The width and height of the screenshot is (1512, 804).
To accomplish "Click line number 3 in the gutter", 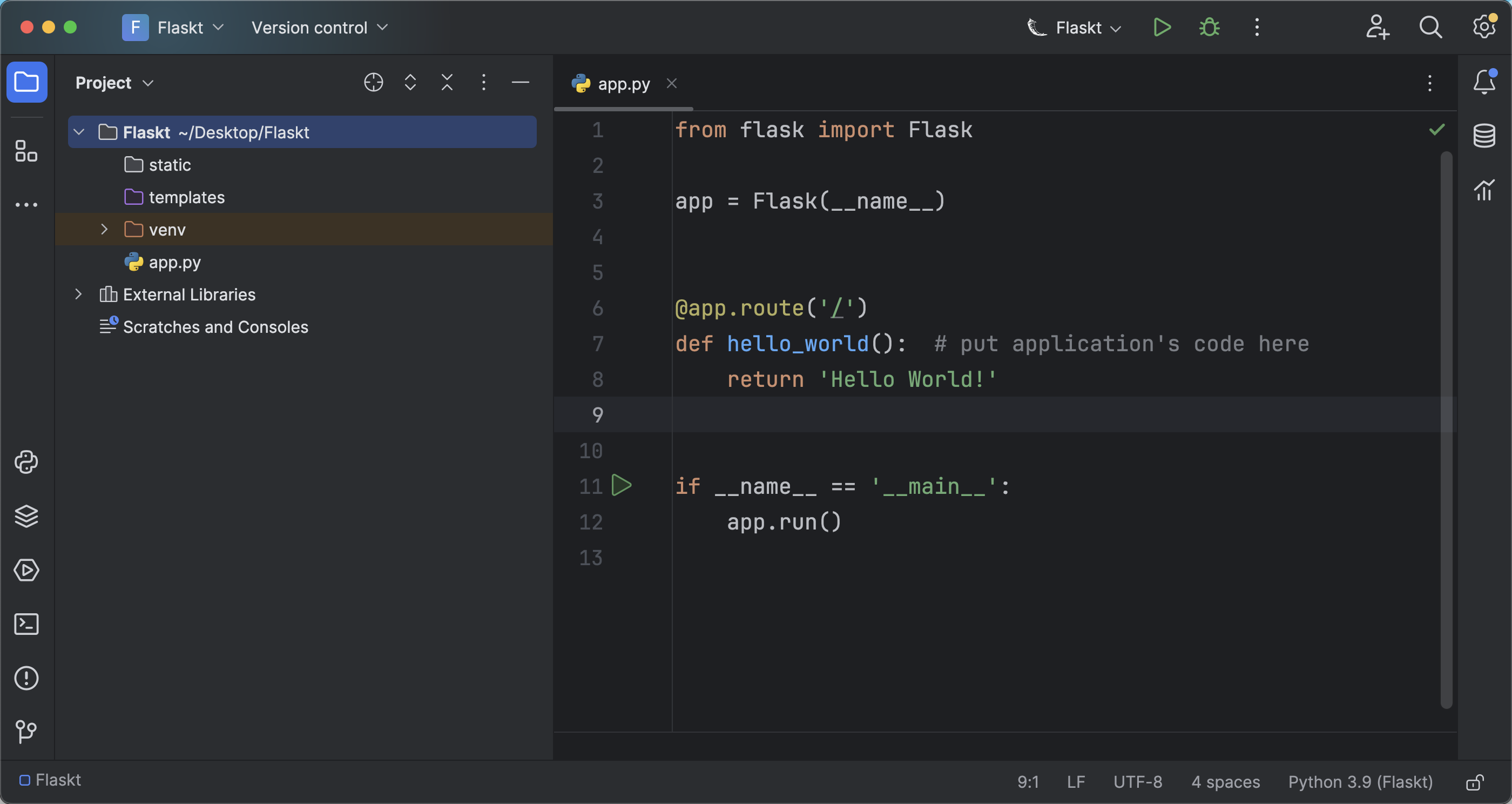I will tap(597, 201).
